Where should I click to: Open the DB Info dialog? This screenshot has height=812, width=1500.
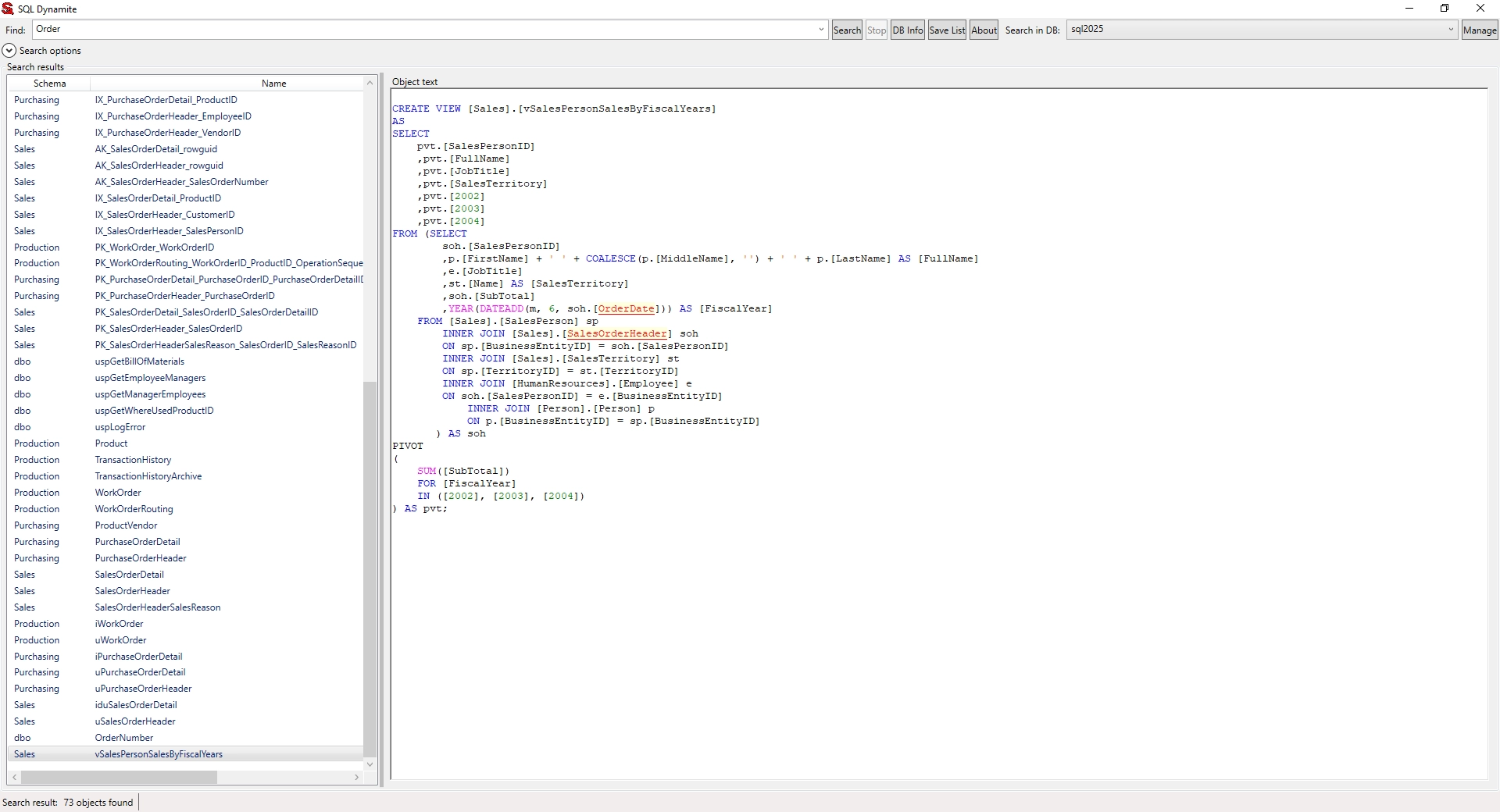(x=907, y=30)
